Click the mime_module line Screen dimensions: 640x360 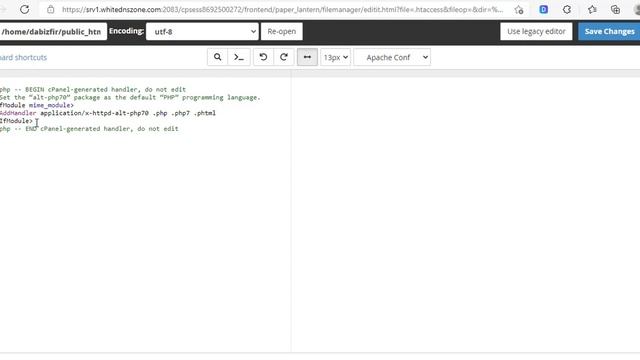coord(37,105)
